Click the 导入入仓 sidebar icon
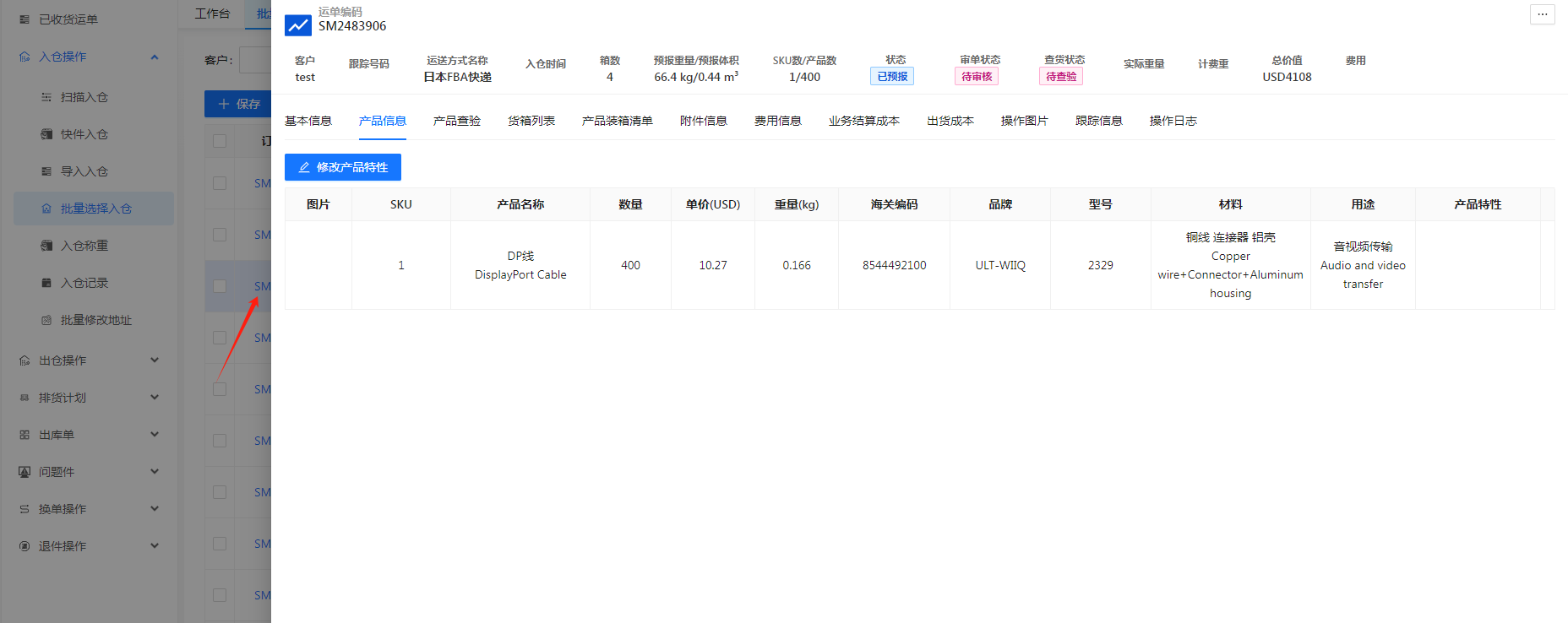Image resolution: width=1568 pixels, height=623 pixels. 46,171
